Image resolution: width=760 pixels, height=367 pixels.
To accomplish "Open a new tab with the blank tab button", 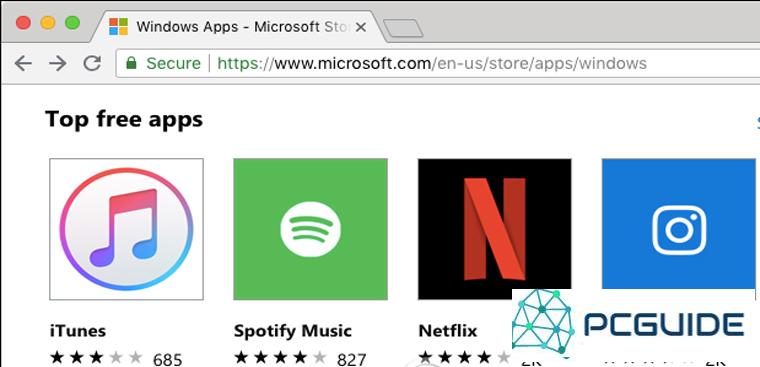I will [x=403, y=29].
